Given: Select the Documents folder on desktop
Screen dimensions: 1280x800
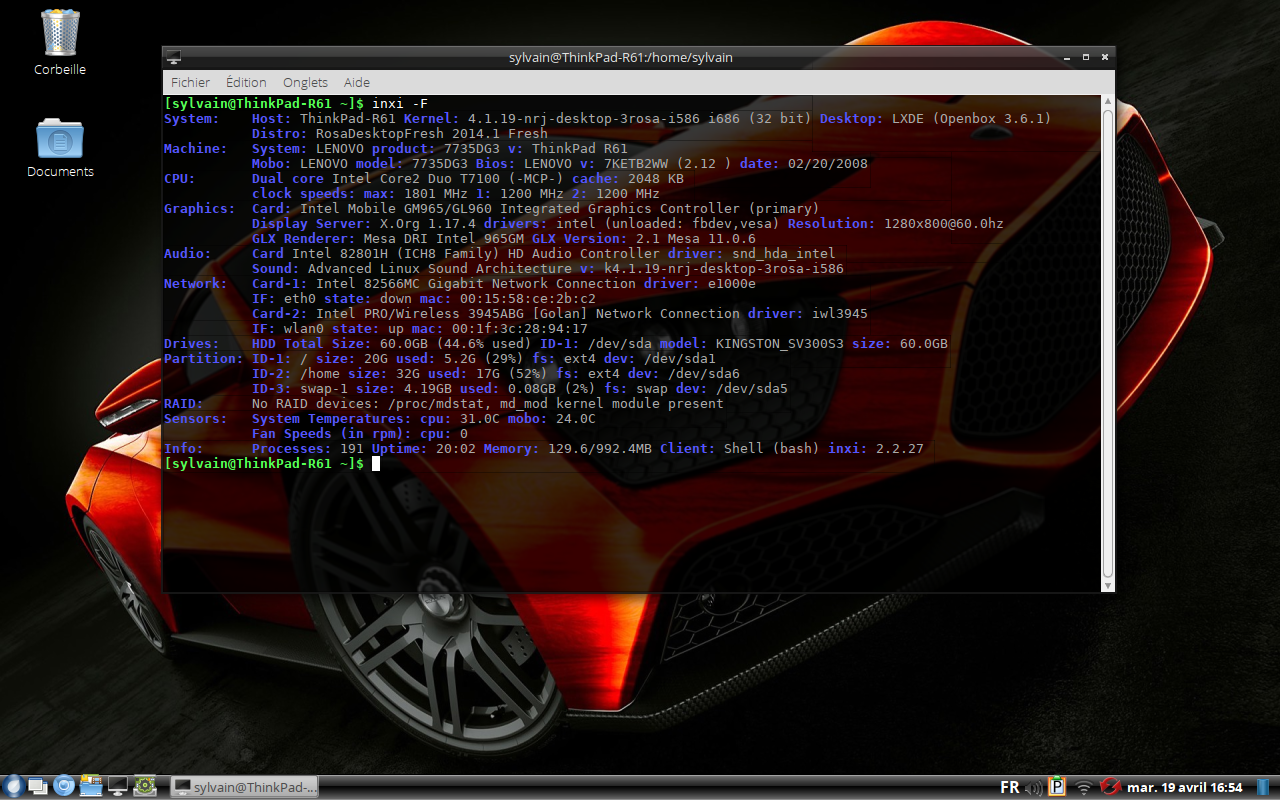Looking at the screenshot, I should pyautogui.click(x=60, y=140).
